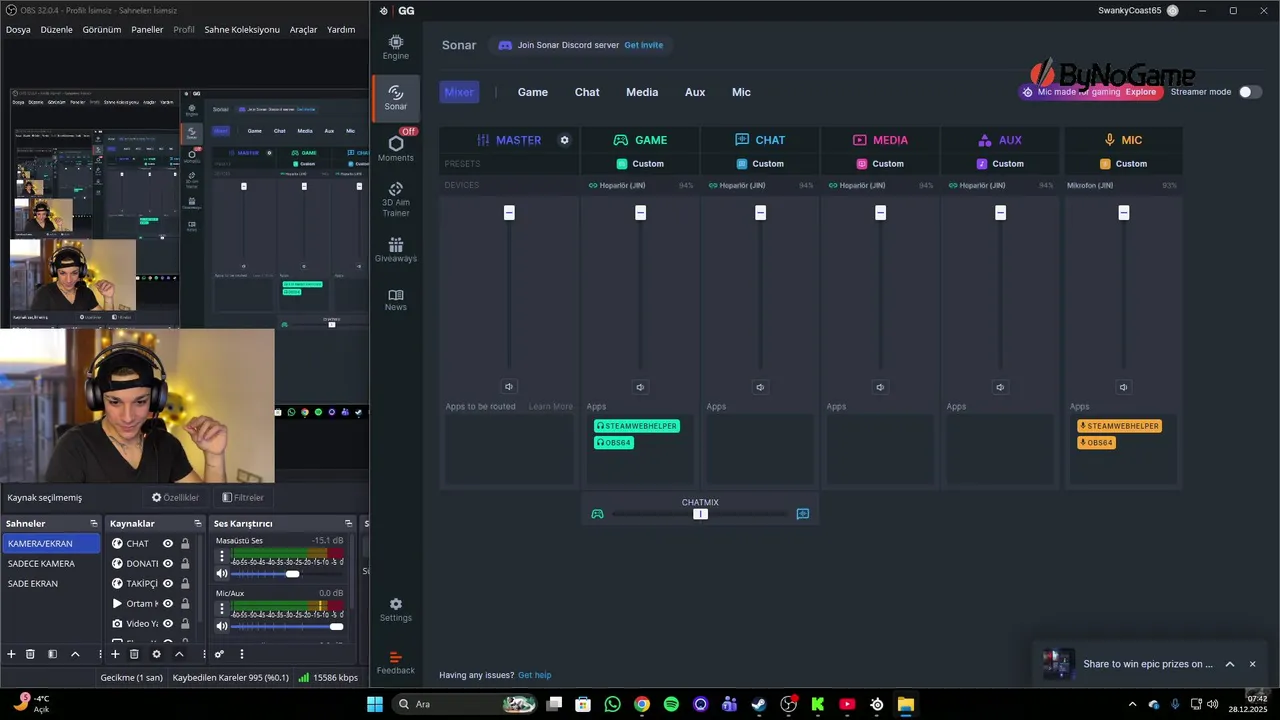
Task: Click Learn More beside Apps to be routed
Action: pos(551,407)
